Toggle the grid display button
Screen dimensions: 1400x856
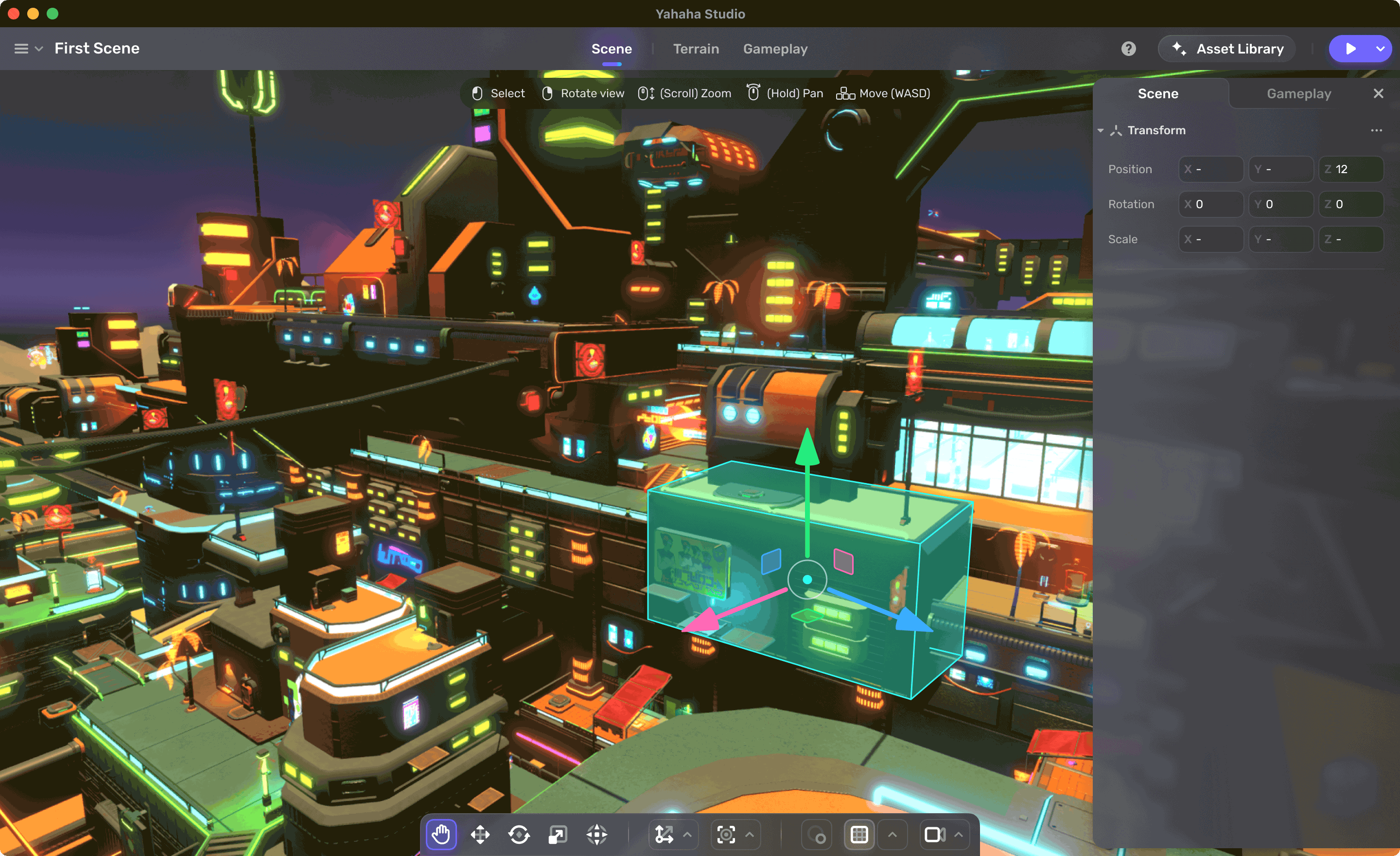859,835
